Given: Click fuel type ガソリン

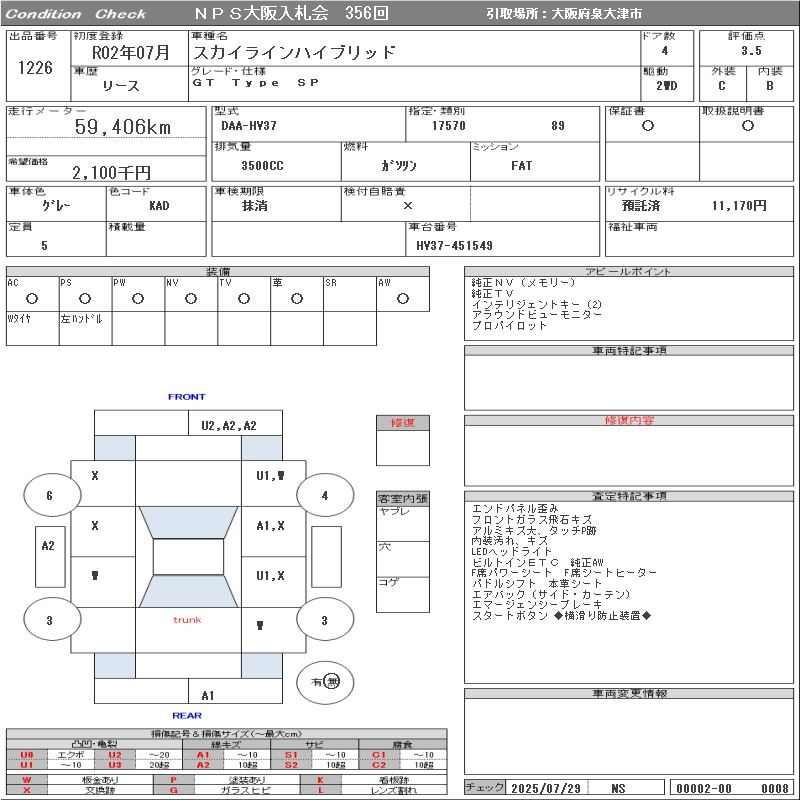Looking at the screenshot, I should tap(399, 165).
